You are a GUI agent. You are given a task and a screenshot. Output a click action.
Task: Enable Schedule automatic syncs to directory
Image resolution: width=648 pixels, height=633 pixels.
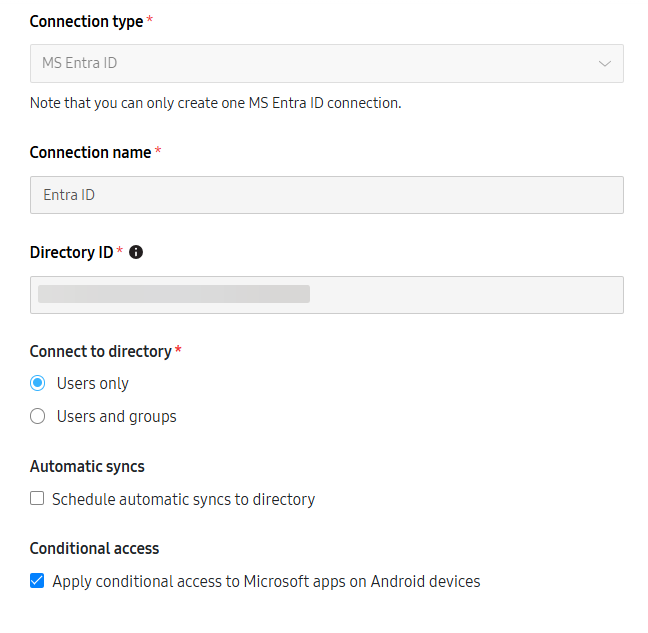[37, 498]
